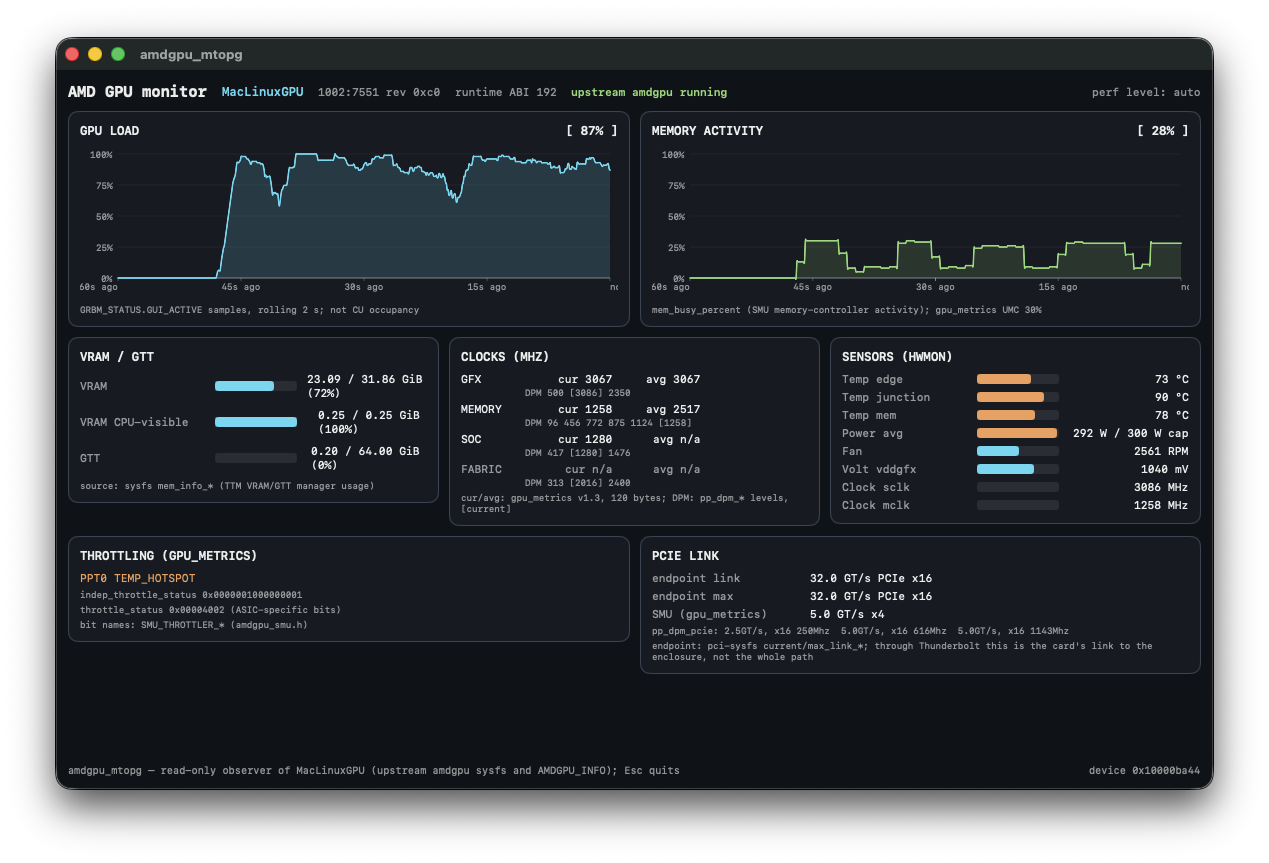Image resolution: width=1269 pixels, height=863 pixels.
Task: Click the 0.25 / 0.25 GiB value
Action: pos(369,415)
